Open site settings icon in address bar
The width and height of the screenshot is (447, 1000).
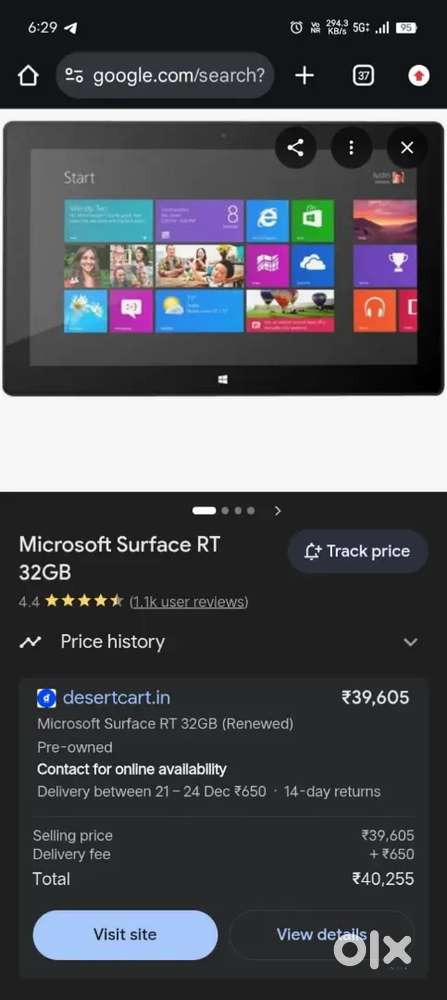point(74,76)
